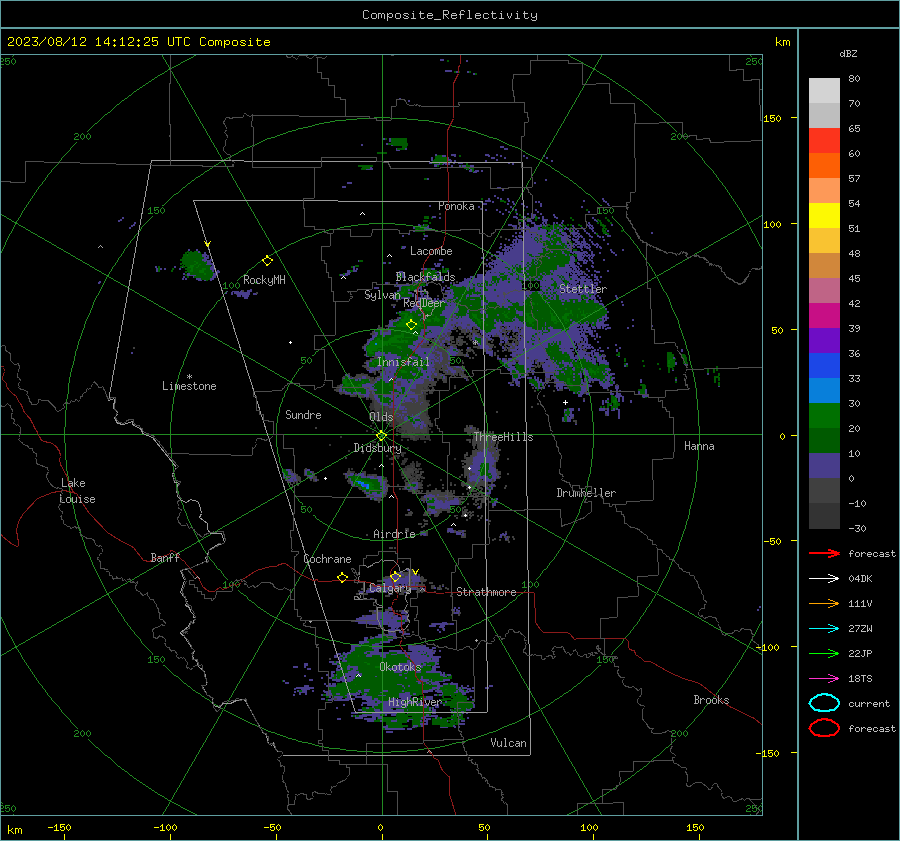Pick the green 22JP arrow symbol
Image resolution: width=900 pixels, height=841 pixels.
click(824, 653)
